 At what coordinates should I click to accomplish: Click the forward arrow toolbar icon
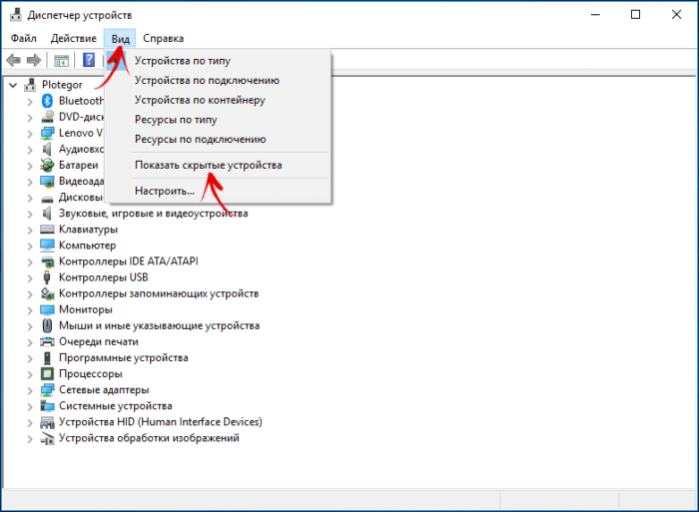tap(34, 60)
